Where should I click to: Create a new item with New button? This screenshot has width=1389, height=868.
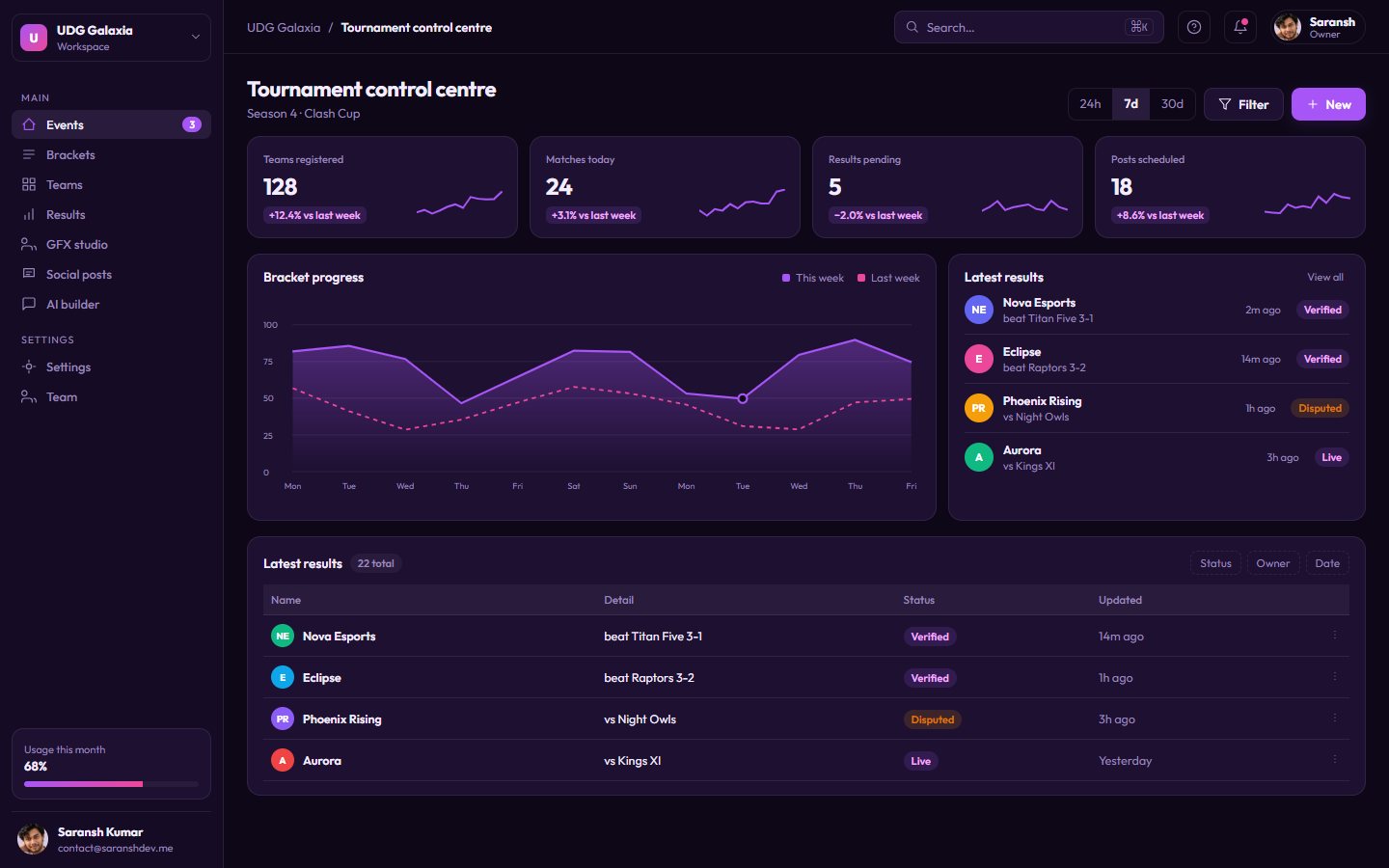point(1328,104)
